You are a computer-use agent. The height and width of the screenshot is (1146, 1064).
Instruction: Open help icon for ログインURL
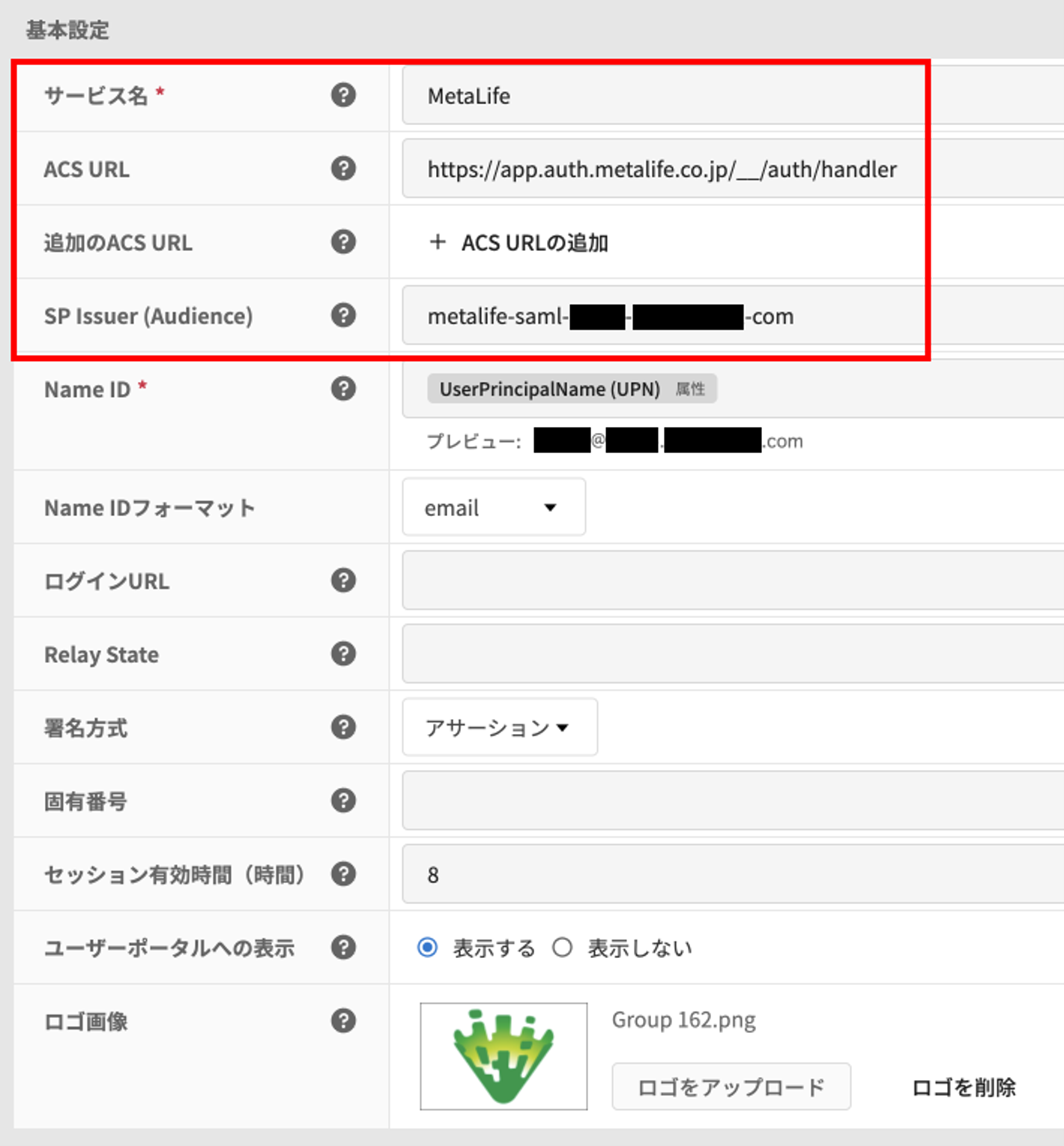(x=343, y=580)
